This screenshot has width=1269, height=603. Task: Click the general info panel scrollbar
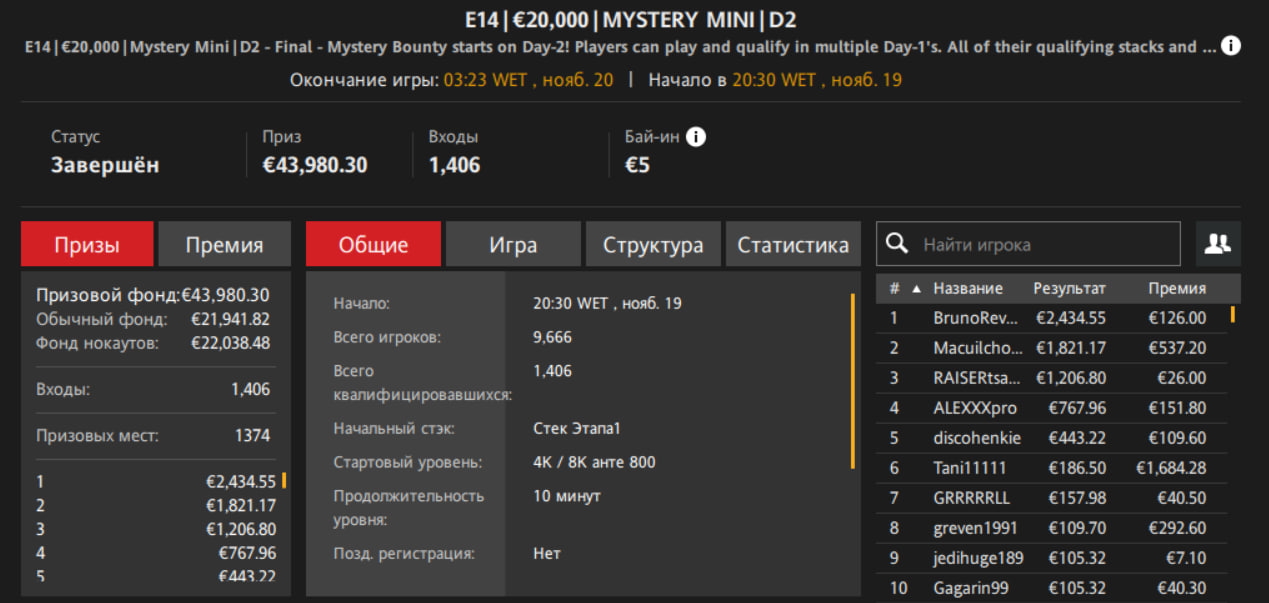tap(853, 380)
